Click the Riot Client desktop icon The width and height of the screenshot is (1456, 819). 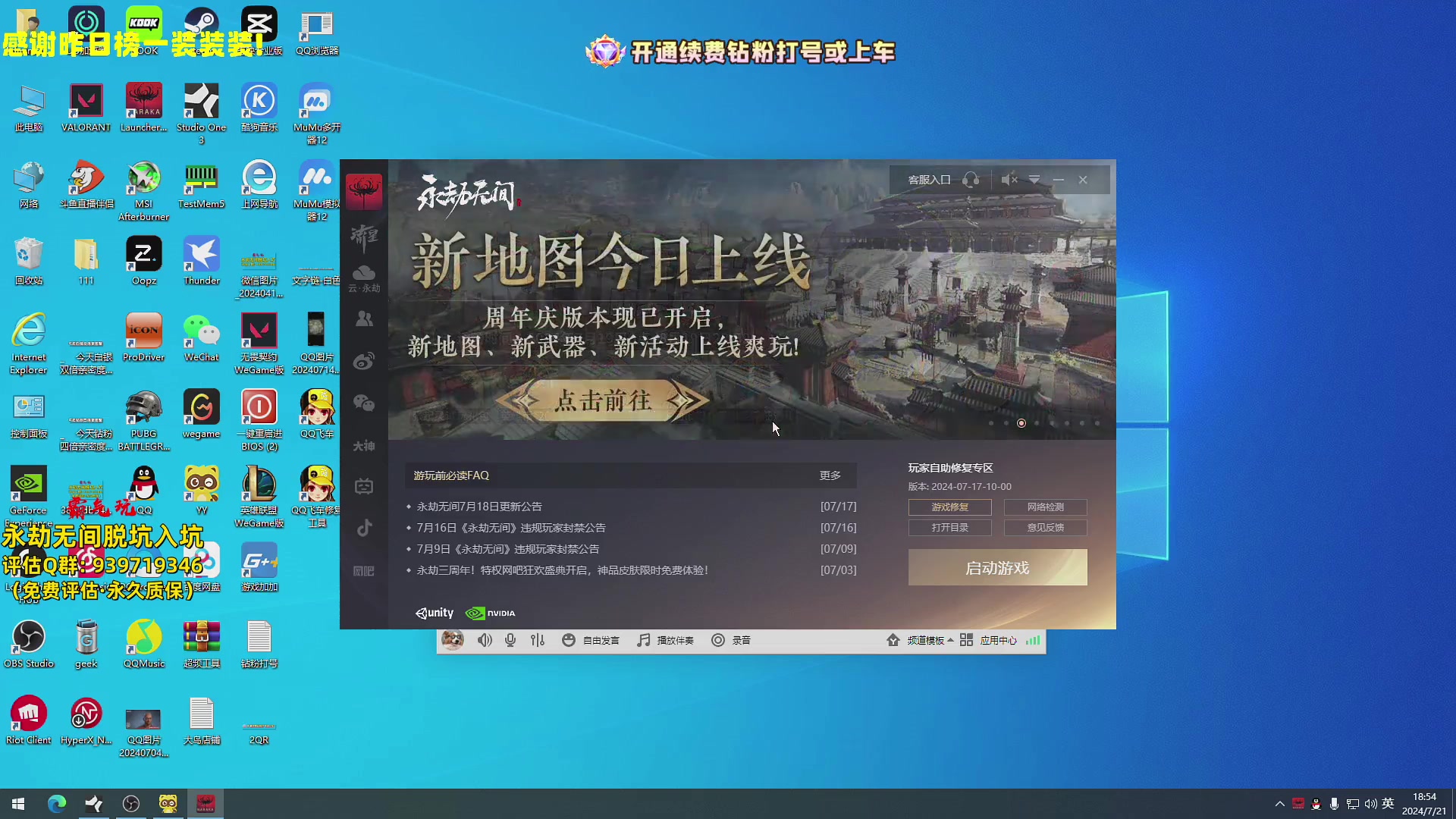click(29, 720)
